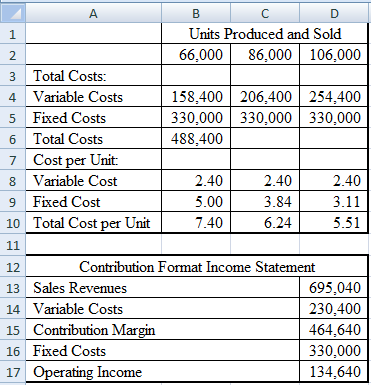Click variable costs value 158,400

click(x=196, y=97)
